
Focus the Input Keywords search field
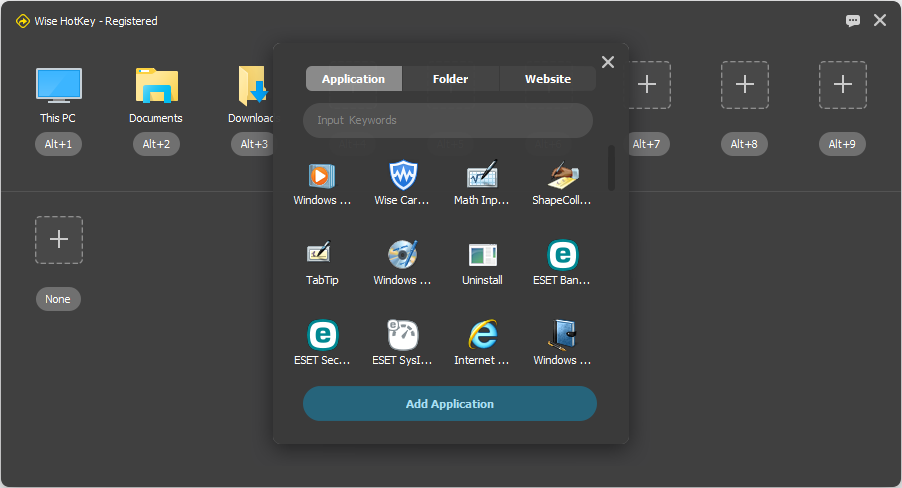[x=448, y=120]
